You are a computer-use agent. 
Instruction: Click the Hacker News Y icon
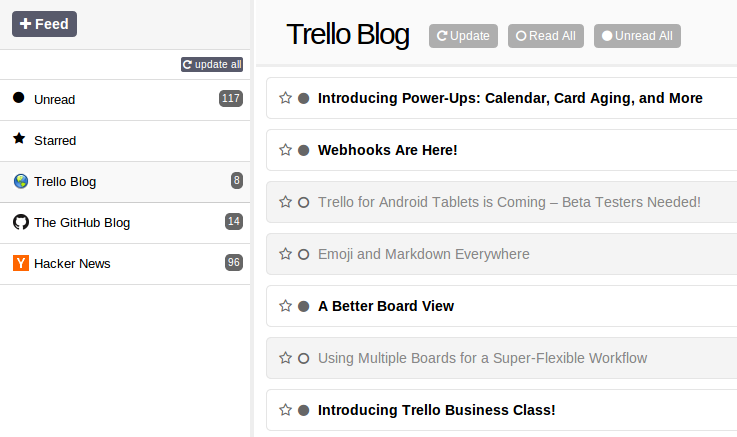pos(20,263)
